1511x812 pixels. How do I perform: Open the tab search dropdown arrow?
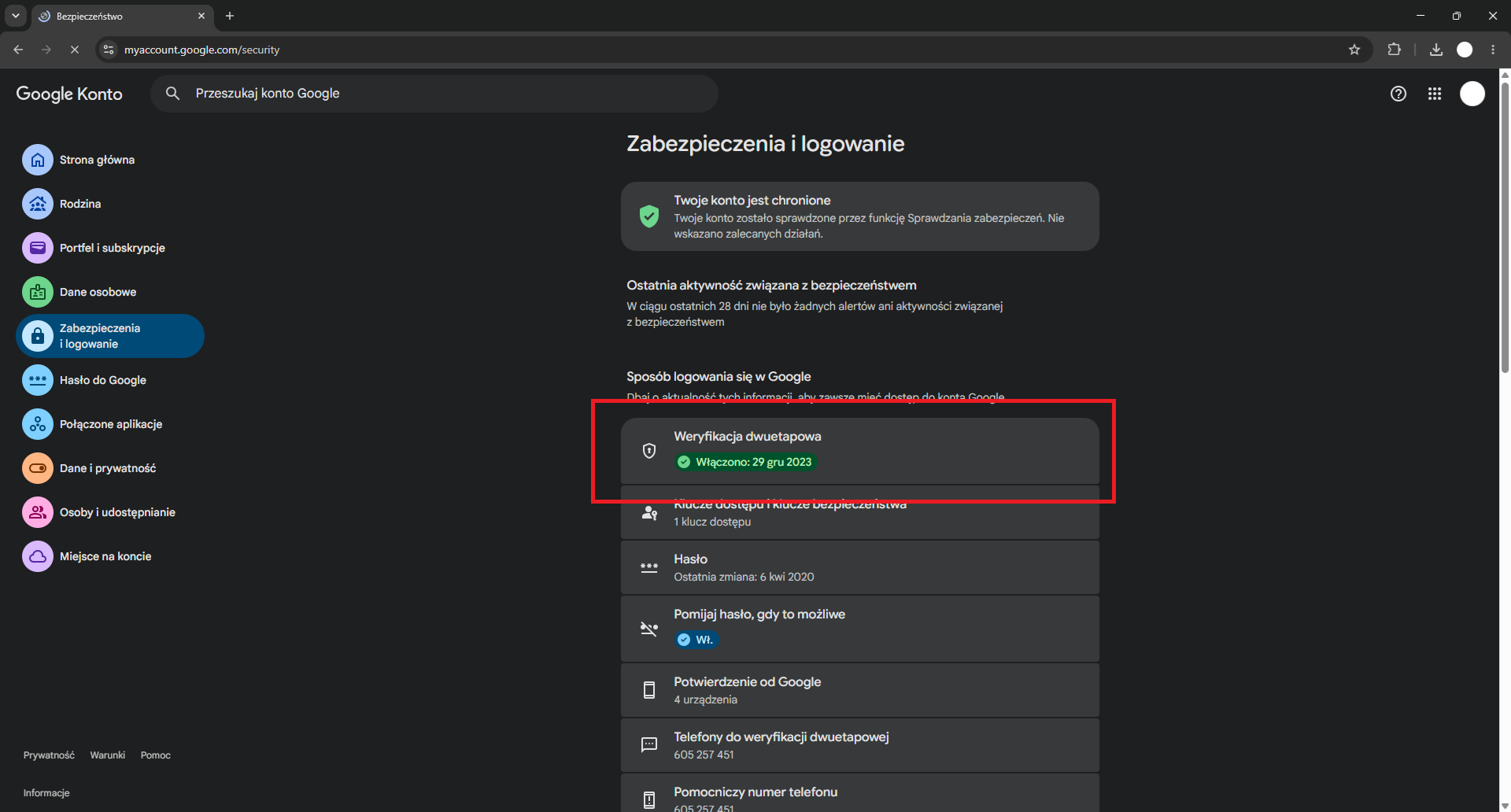pyautogui.click(x=15, y=16)
